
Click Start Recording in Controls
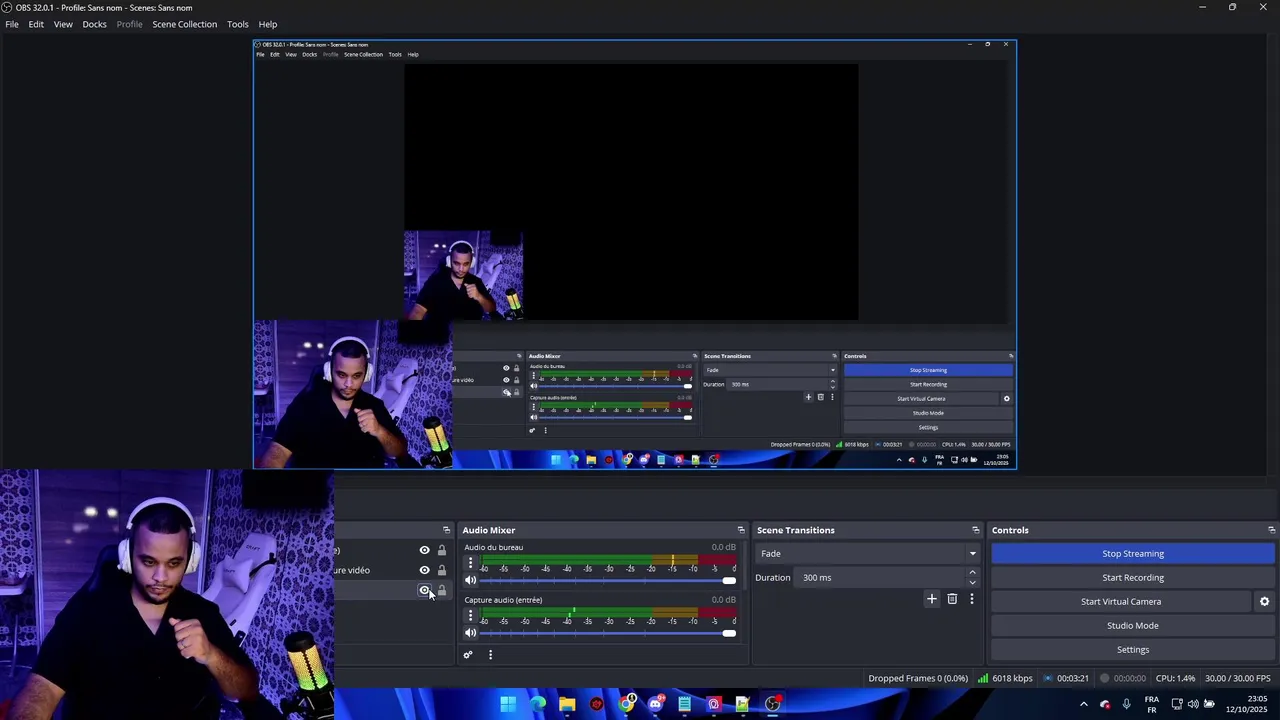click(1133, 578)
